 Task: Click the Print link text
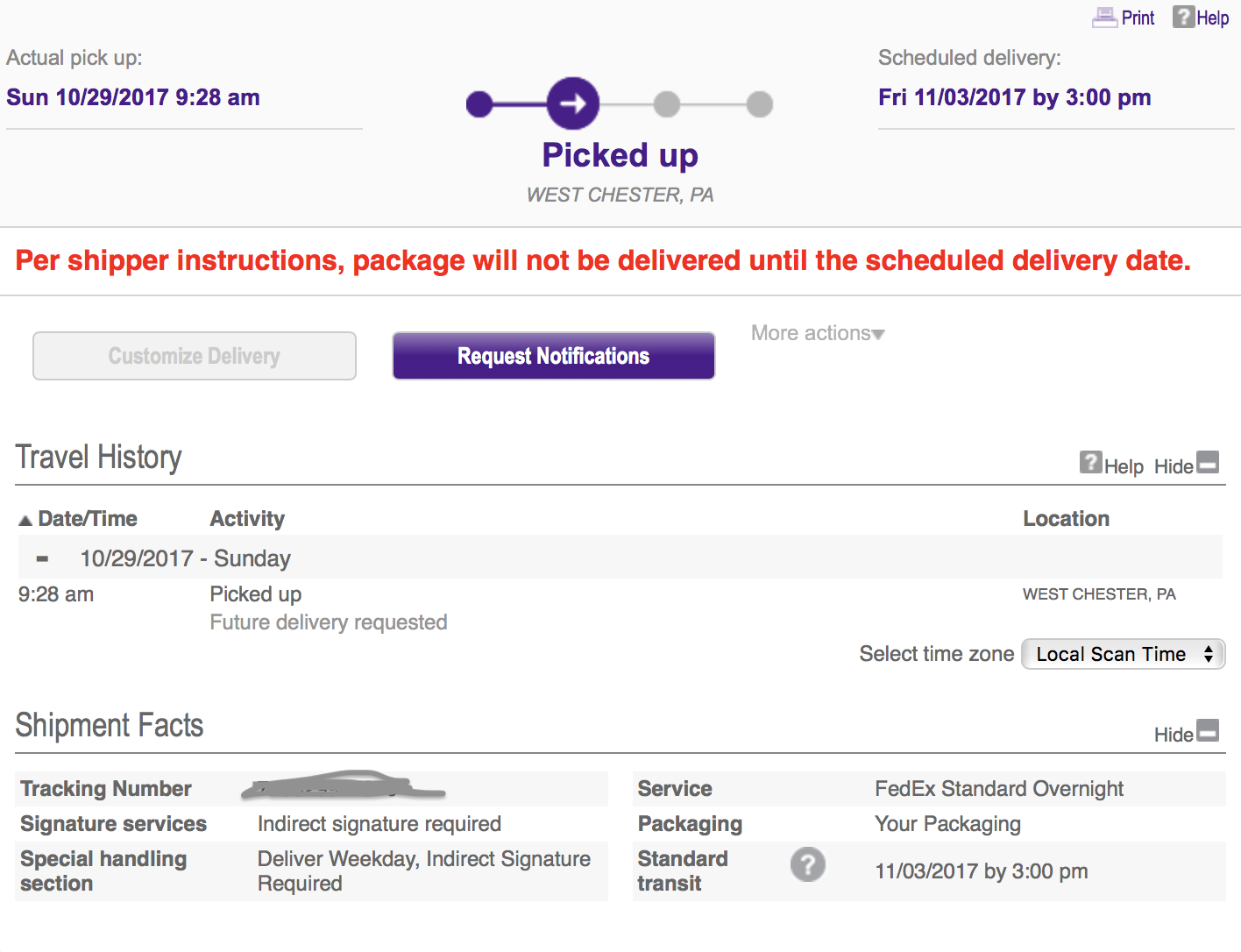tap(1138, 18)
